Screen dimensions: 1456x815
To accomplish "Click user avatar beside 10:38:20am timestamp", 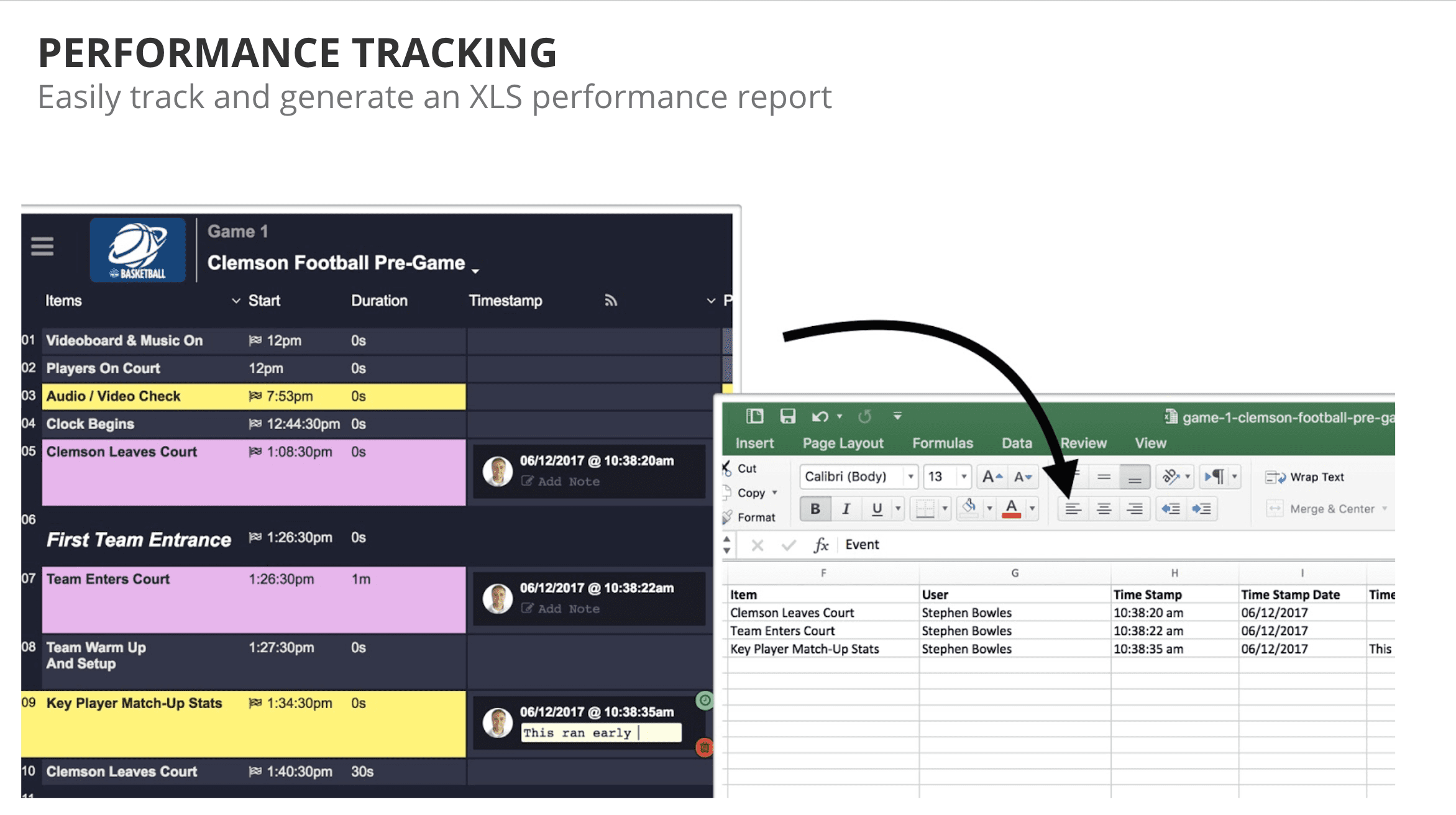I will coord(498,471).
